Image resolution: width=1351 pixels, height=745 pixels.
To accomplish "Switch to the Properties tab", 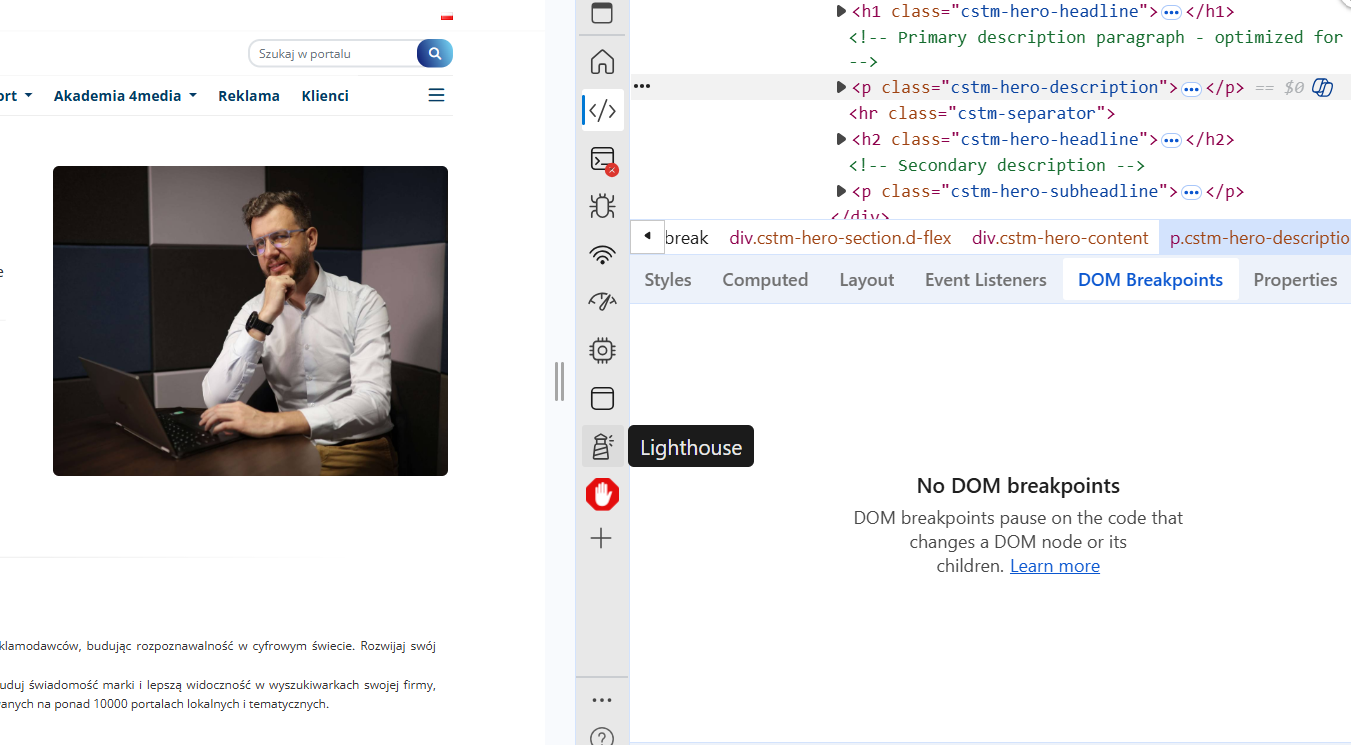I will (1295, 280).
